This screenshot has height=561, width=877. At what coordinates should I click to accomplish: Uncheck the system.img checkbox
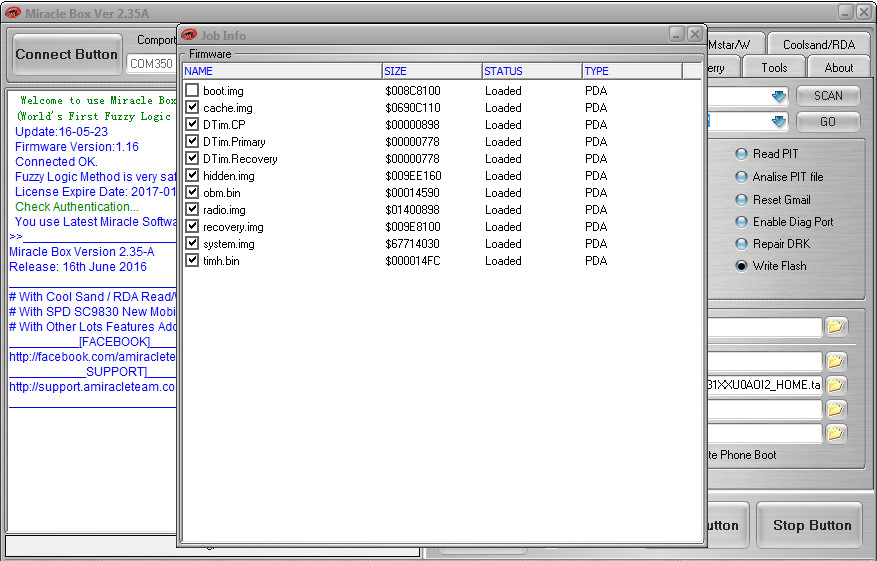point(192,243)
